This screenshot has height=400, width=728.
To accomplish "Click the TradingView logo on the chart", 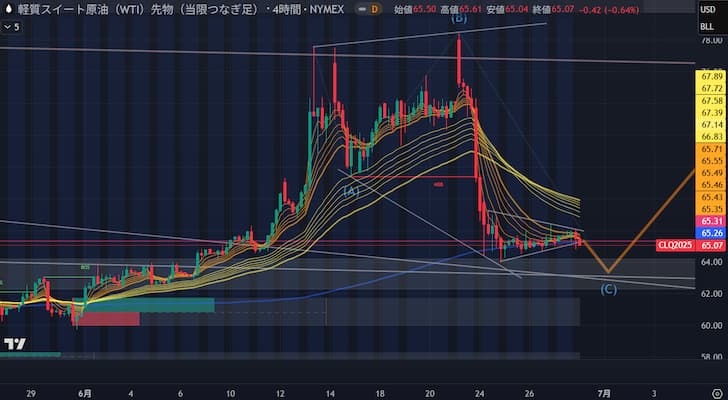I will [15, 344].
